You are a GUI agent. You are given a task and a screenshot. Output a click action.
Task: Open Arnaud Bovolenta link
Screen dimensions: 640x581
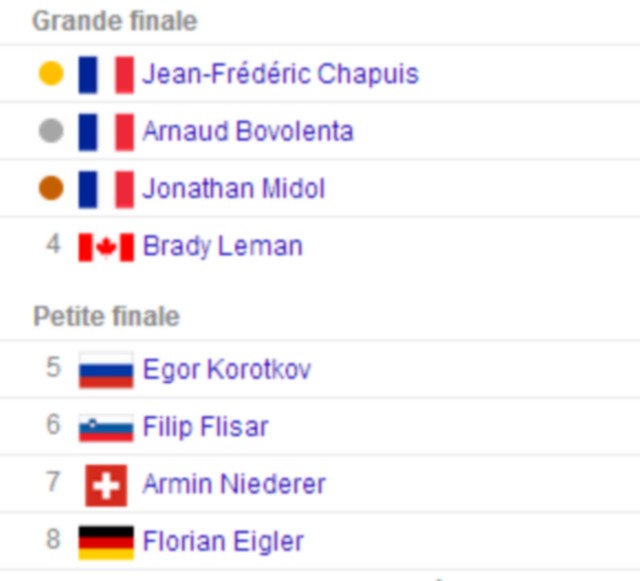click(248, 131)
